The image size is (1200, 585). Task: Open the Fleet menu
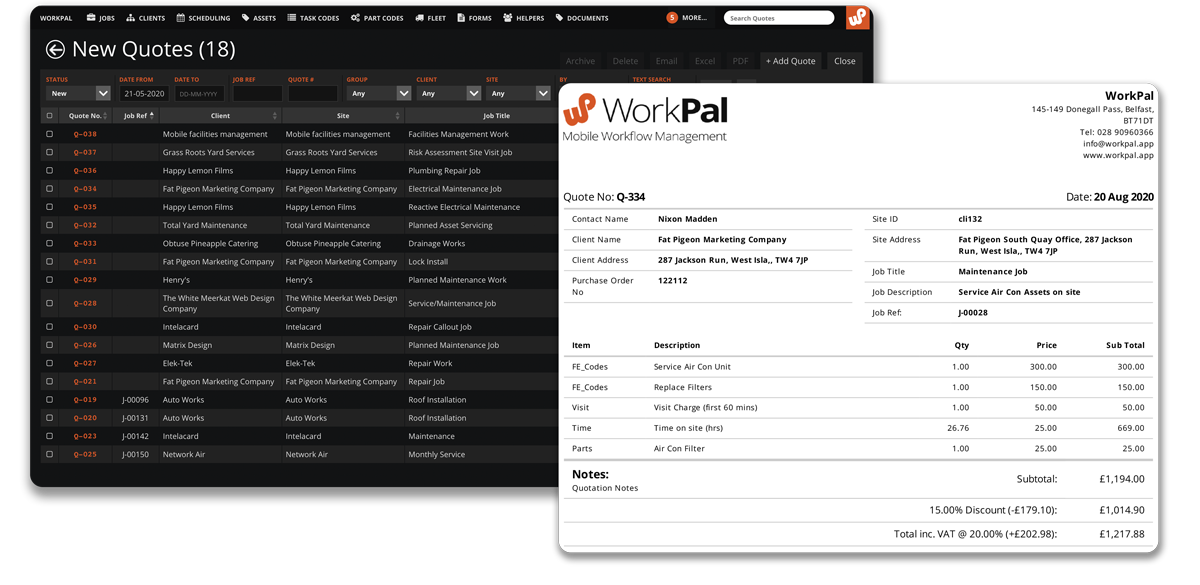pos(431,18)
